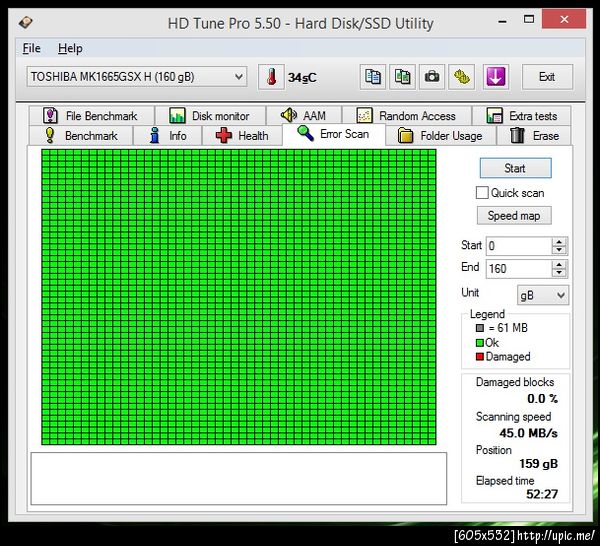Click the 159 gB position value
The image size is (600, 546).
(x=538, y=464)
